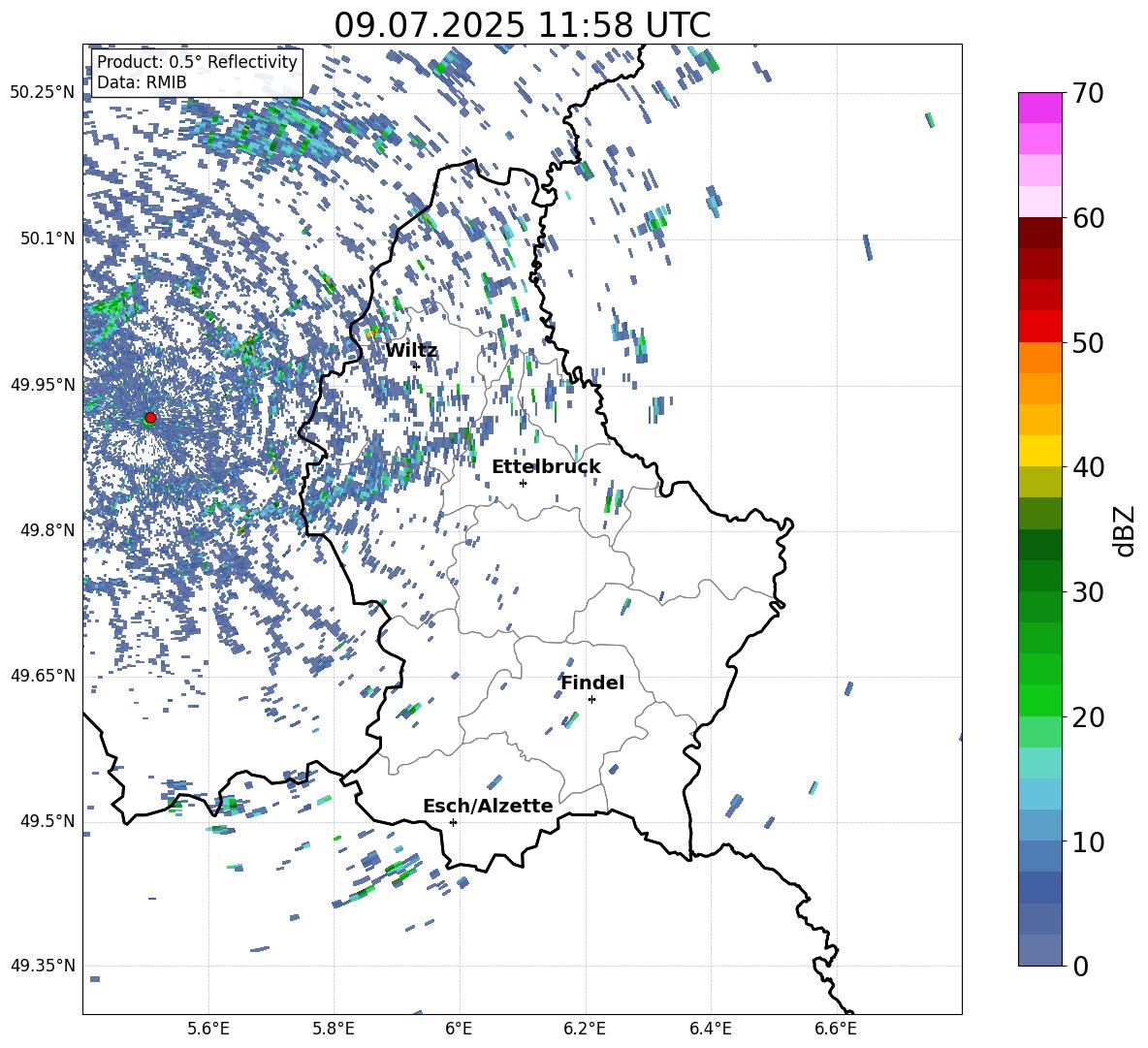Click the colorbar tick label 60
This screenshot has width=1148, height=1048.
1088,218
